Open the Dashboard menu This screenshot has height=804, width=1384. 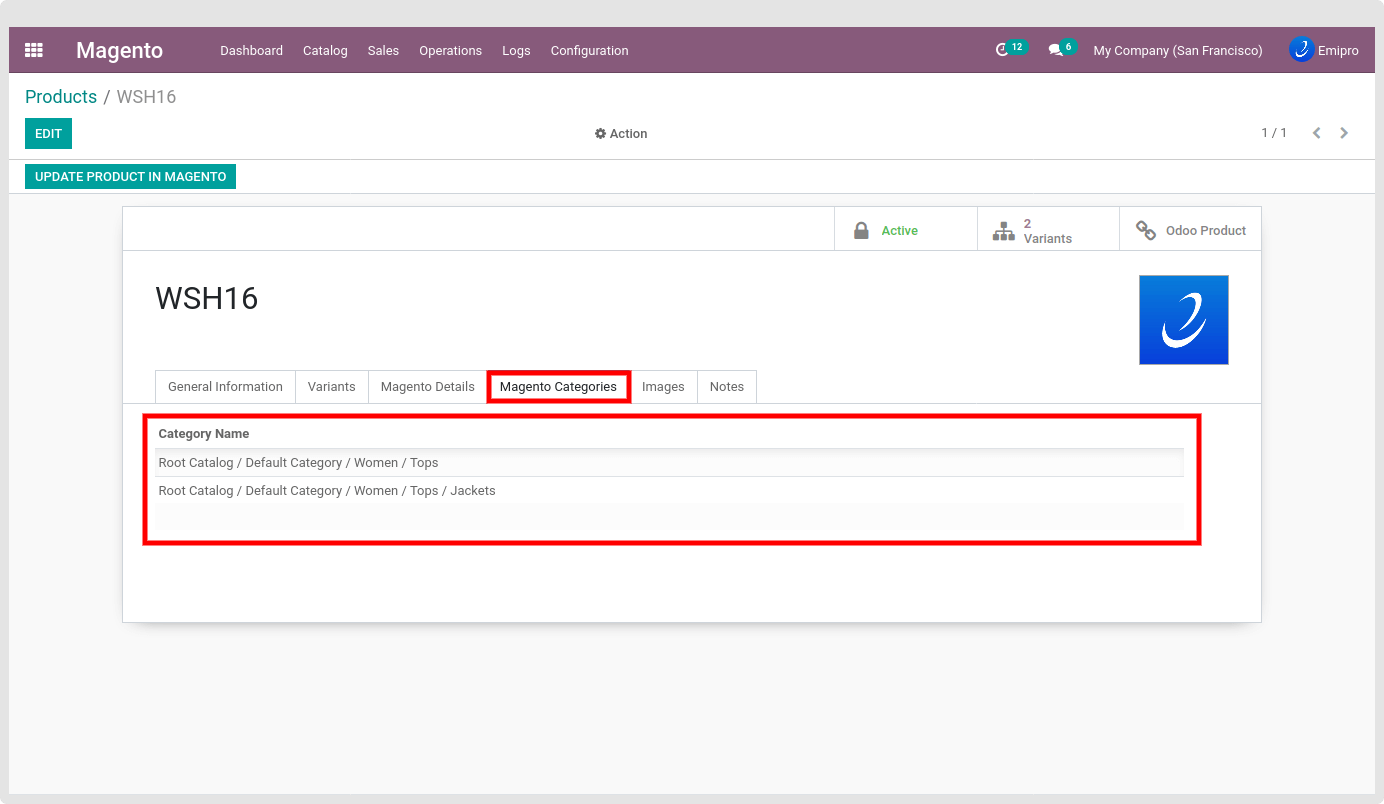click(x=251, y=50)
